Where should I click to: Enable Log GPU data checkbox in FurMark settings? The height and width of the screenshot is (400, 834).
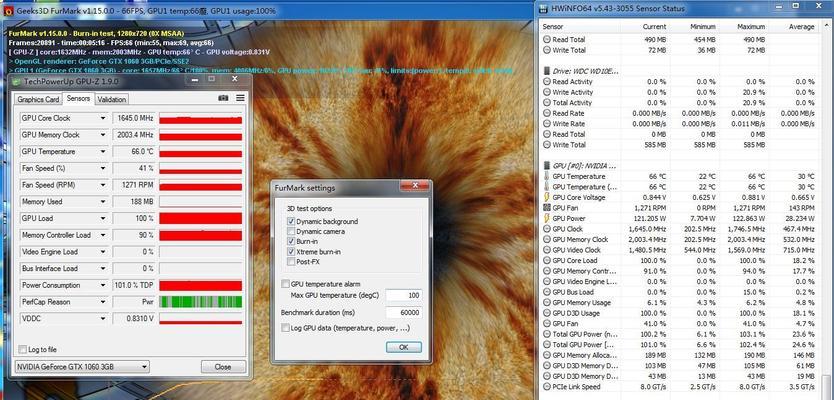tap(286, 328)
